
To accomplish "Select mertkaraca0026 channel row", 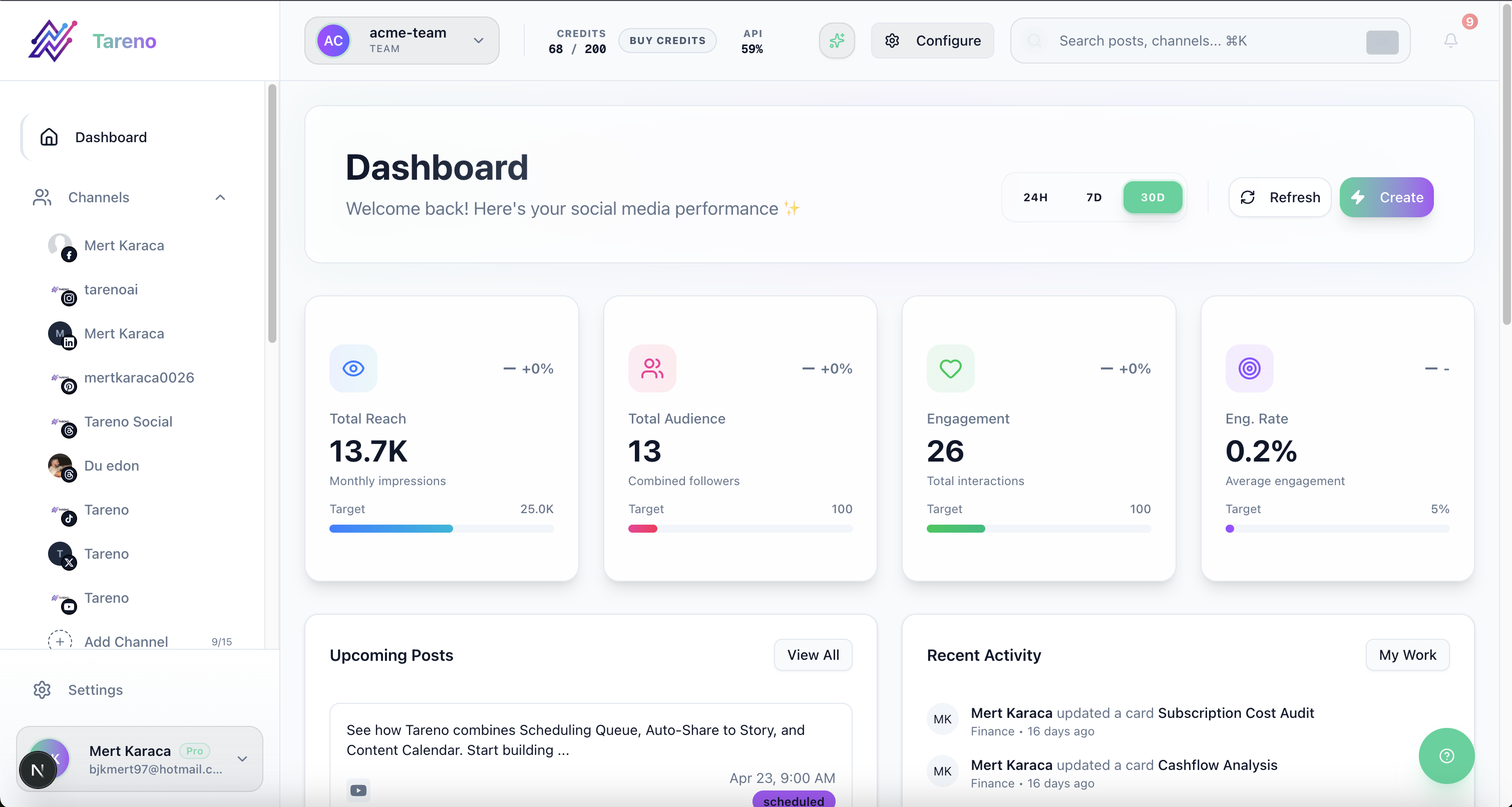I will pos(141,378).
